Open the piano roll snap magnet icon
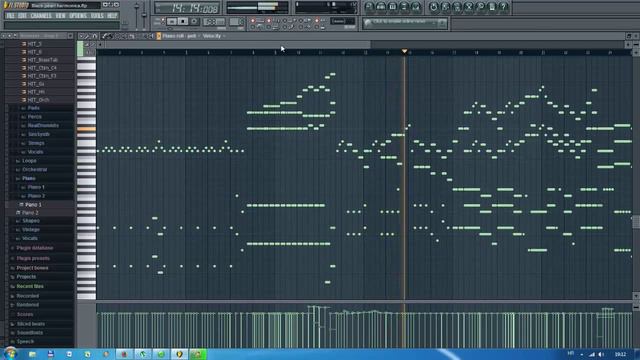The width and height of the screenshot is (640, 360). 95,36
